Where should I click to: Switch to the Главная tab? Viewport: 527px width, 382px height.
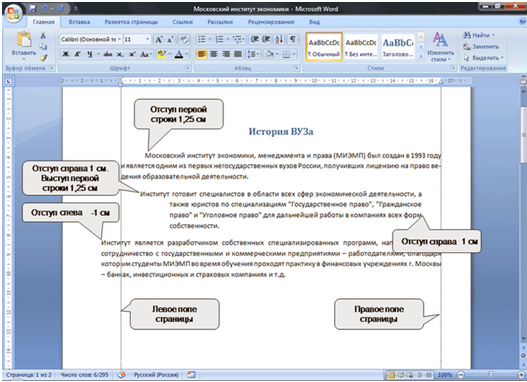click(43, 22)
